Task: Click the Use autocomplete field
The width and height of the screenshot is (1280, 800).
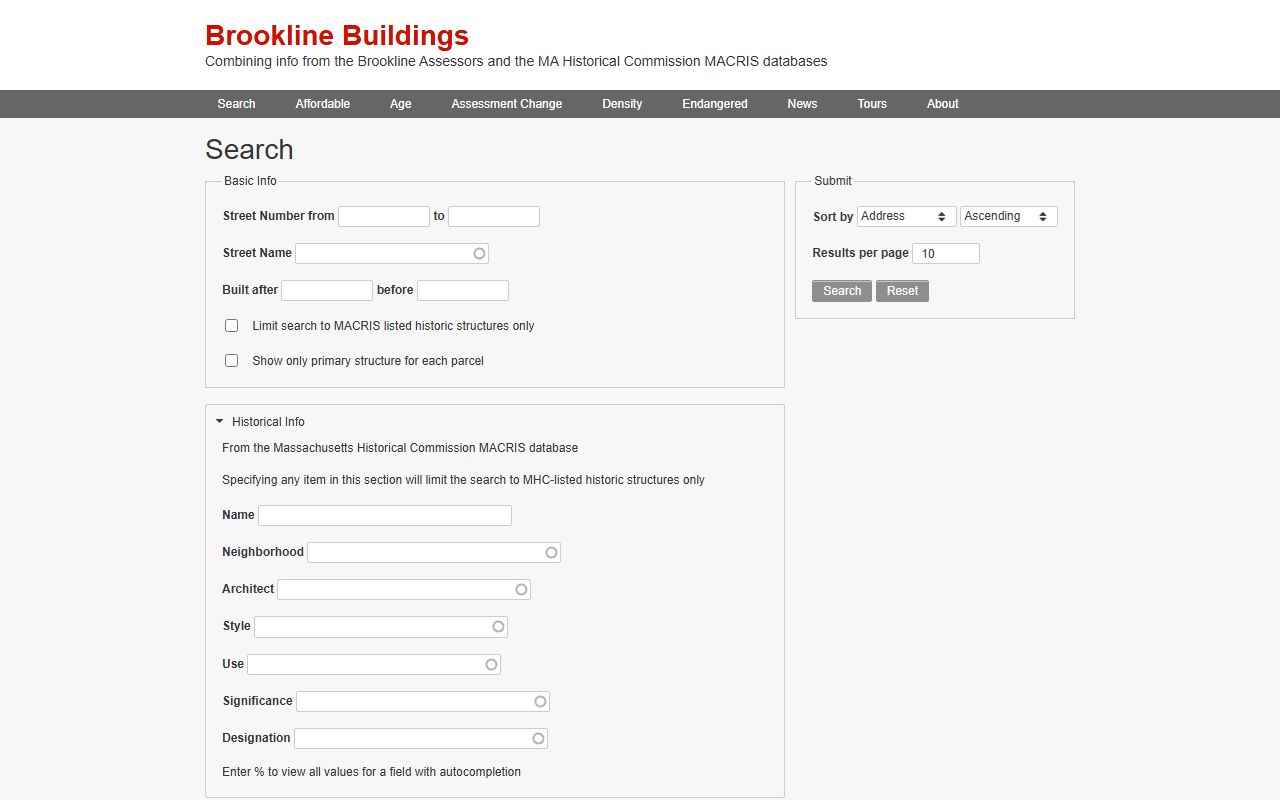Action: coord(374,664)
